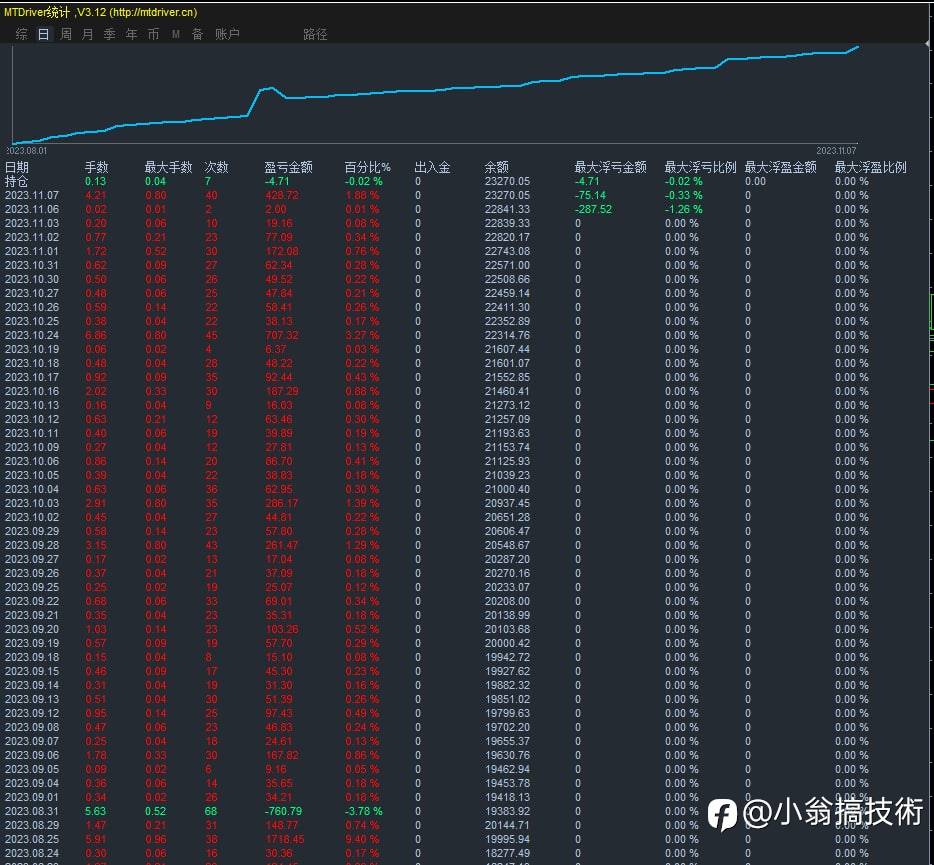
Task: Click the 日期 column header
Action: 17,168
